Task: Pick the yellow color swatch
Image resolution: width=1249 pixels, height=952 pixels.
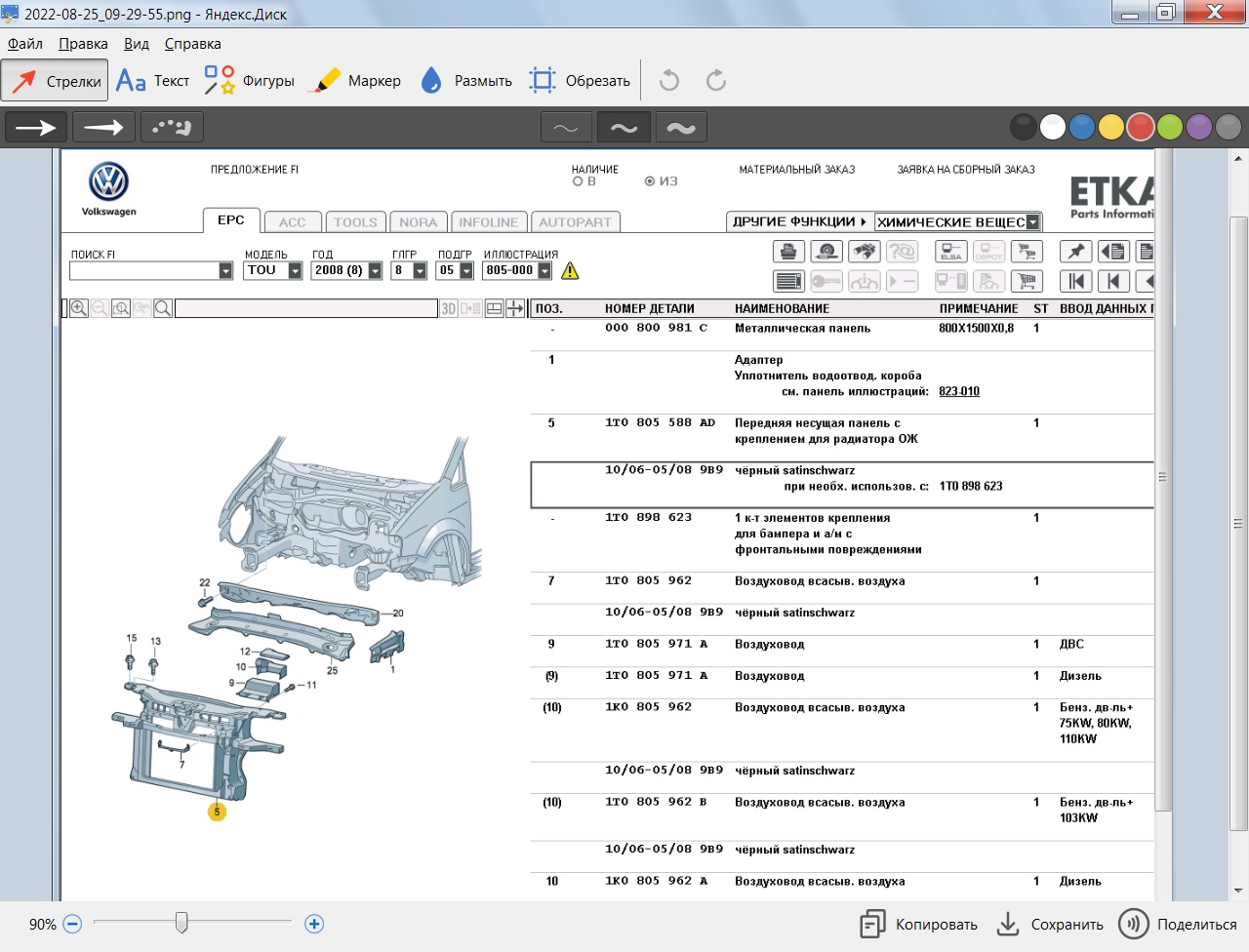Action: (x=1111, y=127)
